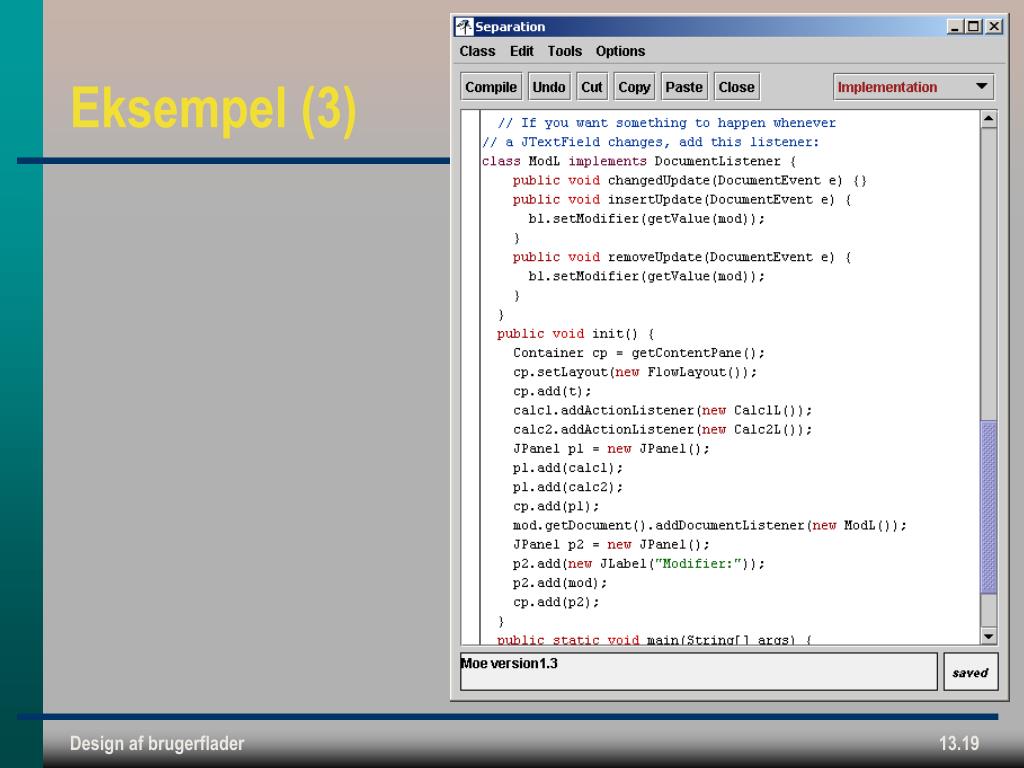Click the line with 'mod.getDocument().addDocumentListener'

[710, 526]
